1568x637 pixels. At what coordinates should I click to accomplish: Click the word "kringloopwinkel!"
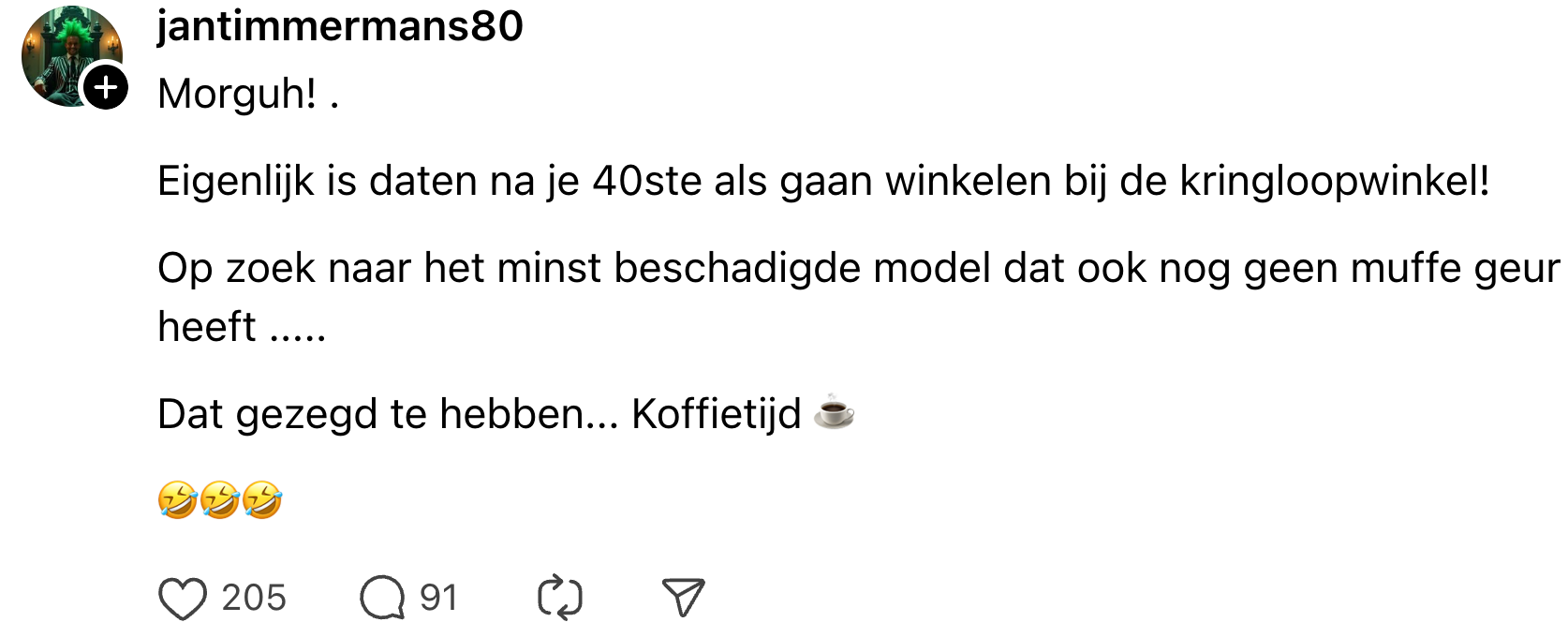[x=1334, y=181]
